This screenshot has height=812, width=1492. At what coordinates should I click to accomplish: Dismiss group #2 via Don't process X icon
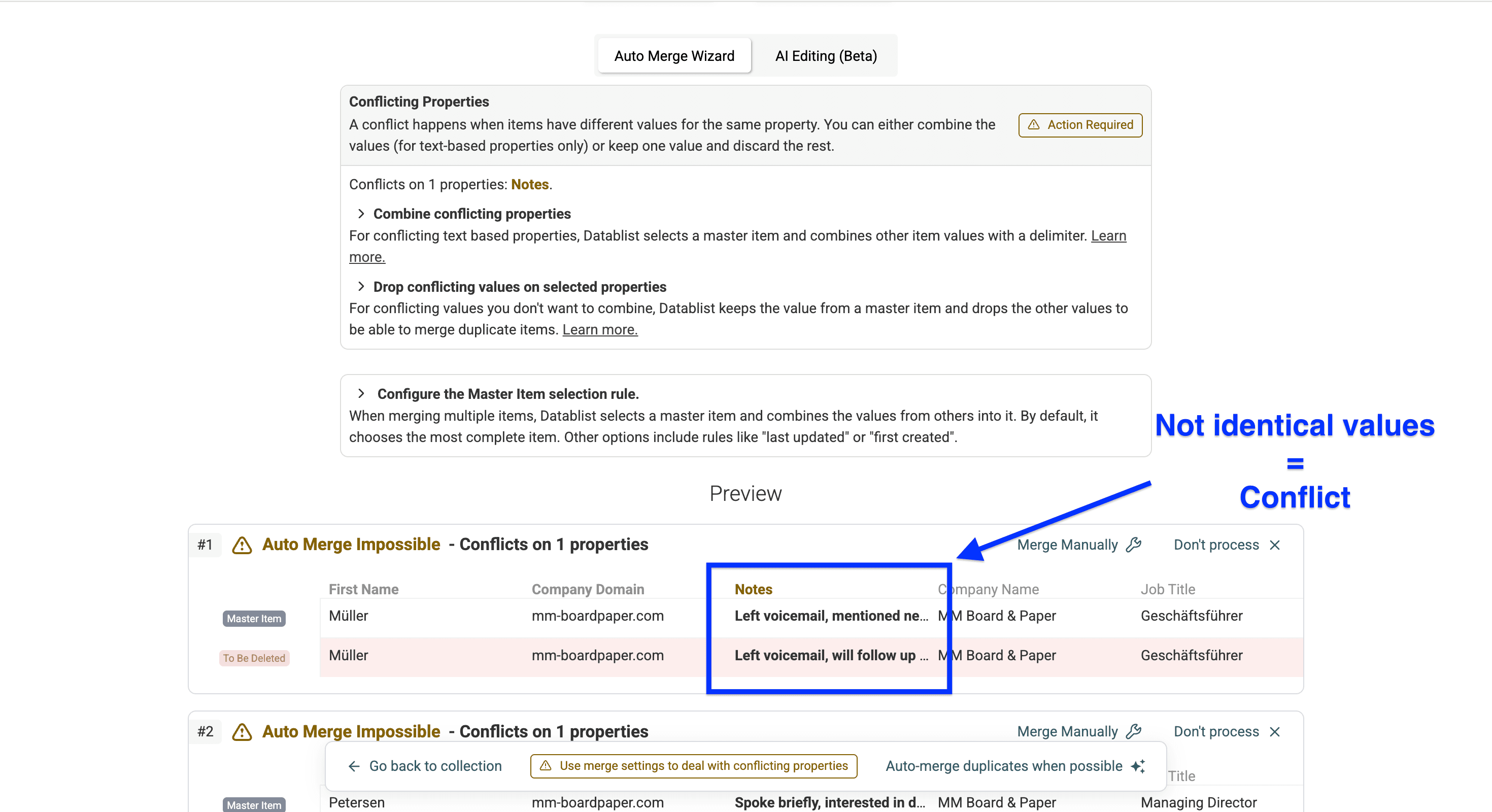(x=1275, y=731)
